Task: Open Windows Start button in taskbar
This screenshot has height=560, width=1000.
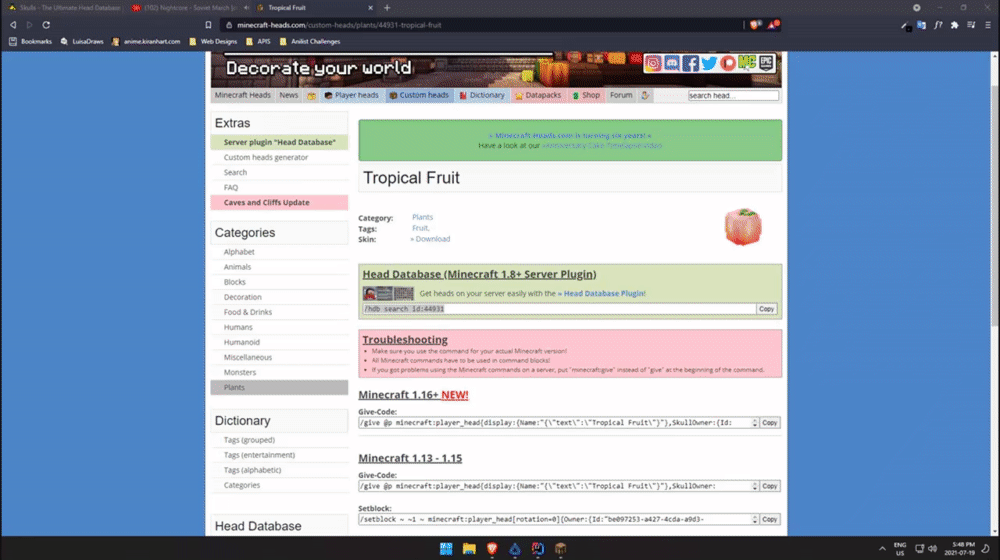Action: click(446, 549)
